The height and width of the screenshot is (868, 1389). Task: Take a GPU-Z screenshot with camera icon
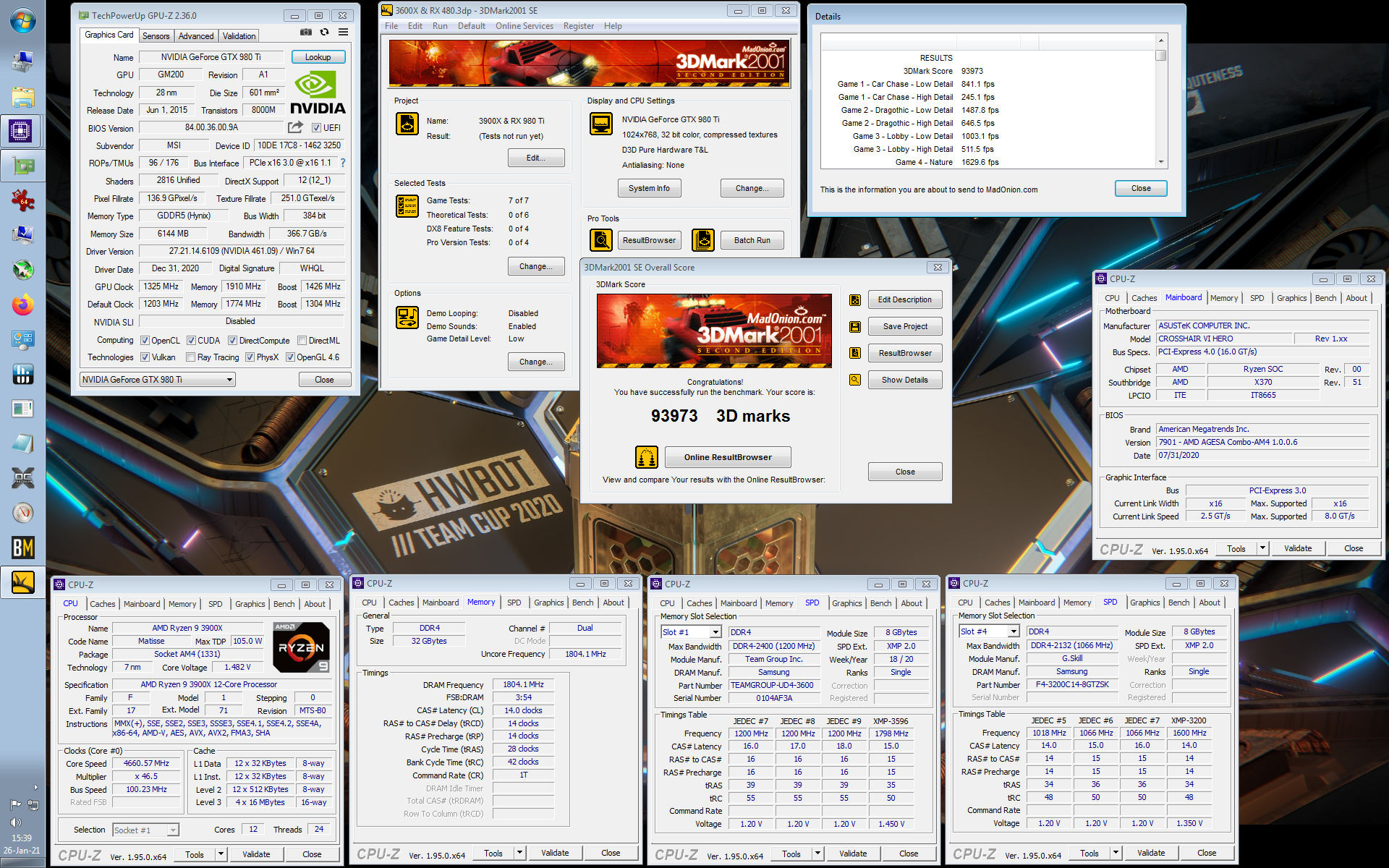coord(306,33)
